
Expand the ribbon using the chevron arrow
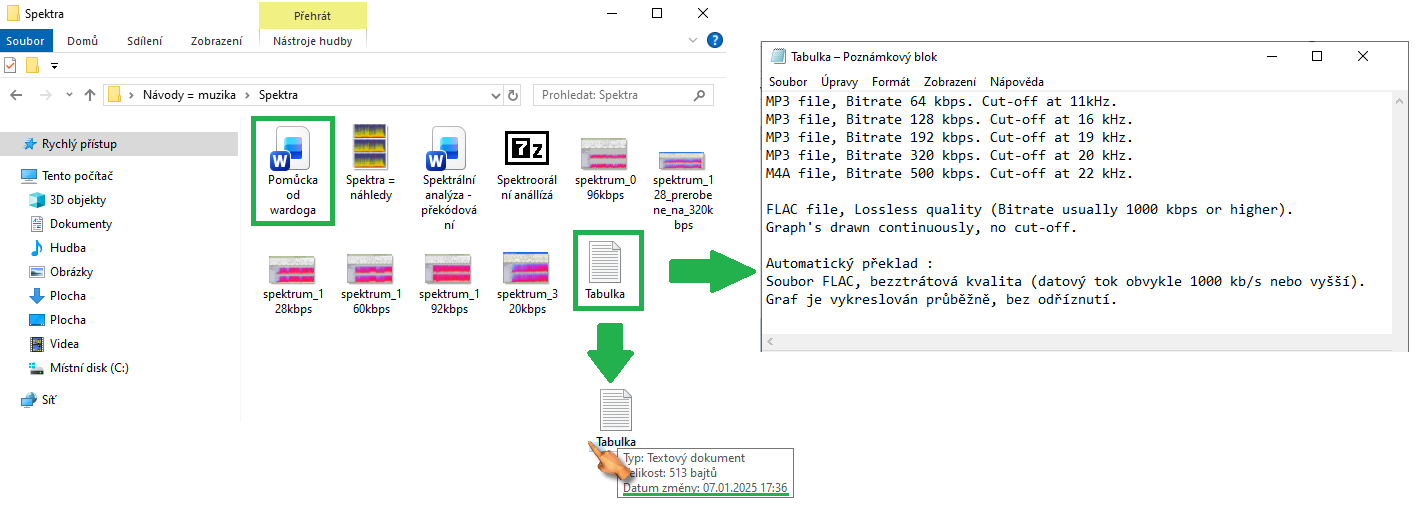(x=694, y=41)
